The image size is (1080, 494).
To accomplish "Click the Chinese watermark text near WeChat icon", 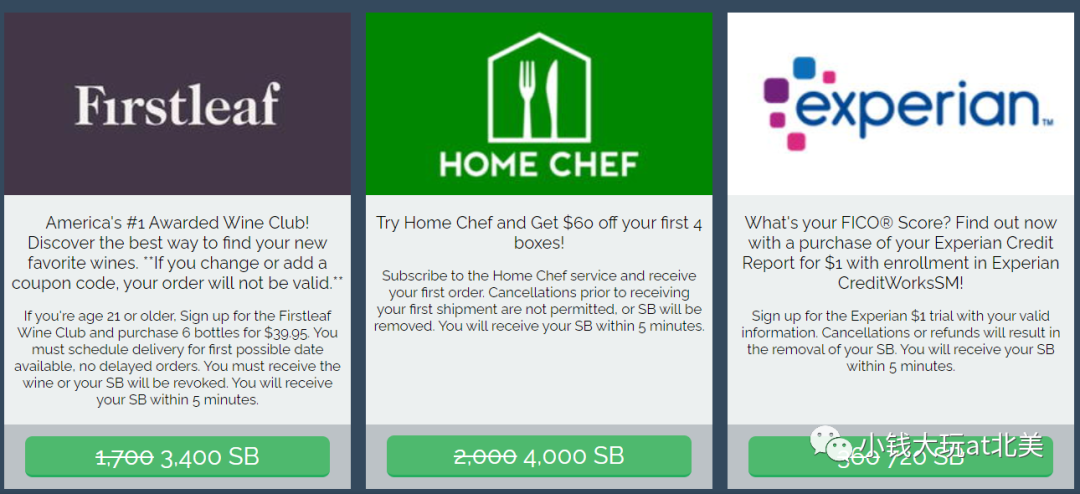I will click(x=952, y=446).
